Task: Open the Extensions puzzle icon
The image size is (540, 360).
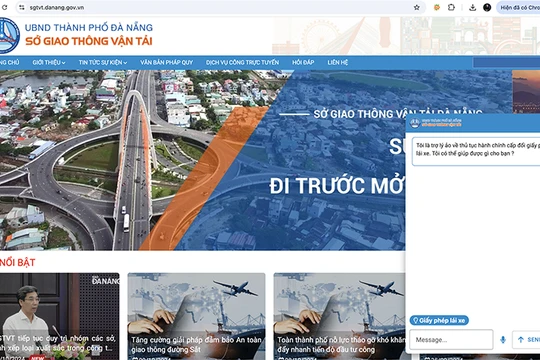Action: 451,7
